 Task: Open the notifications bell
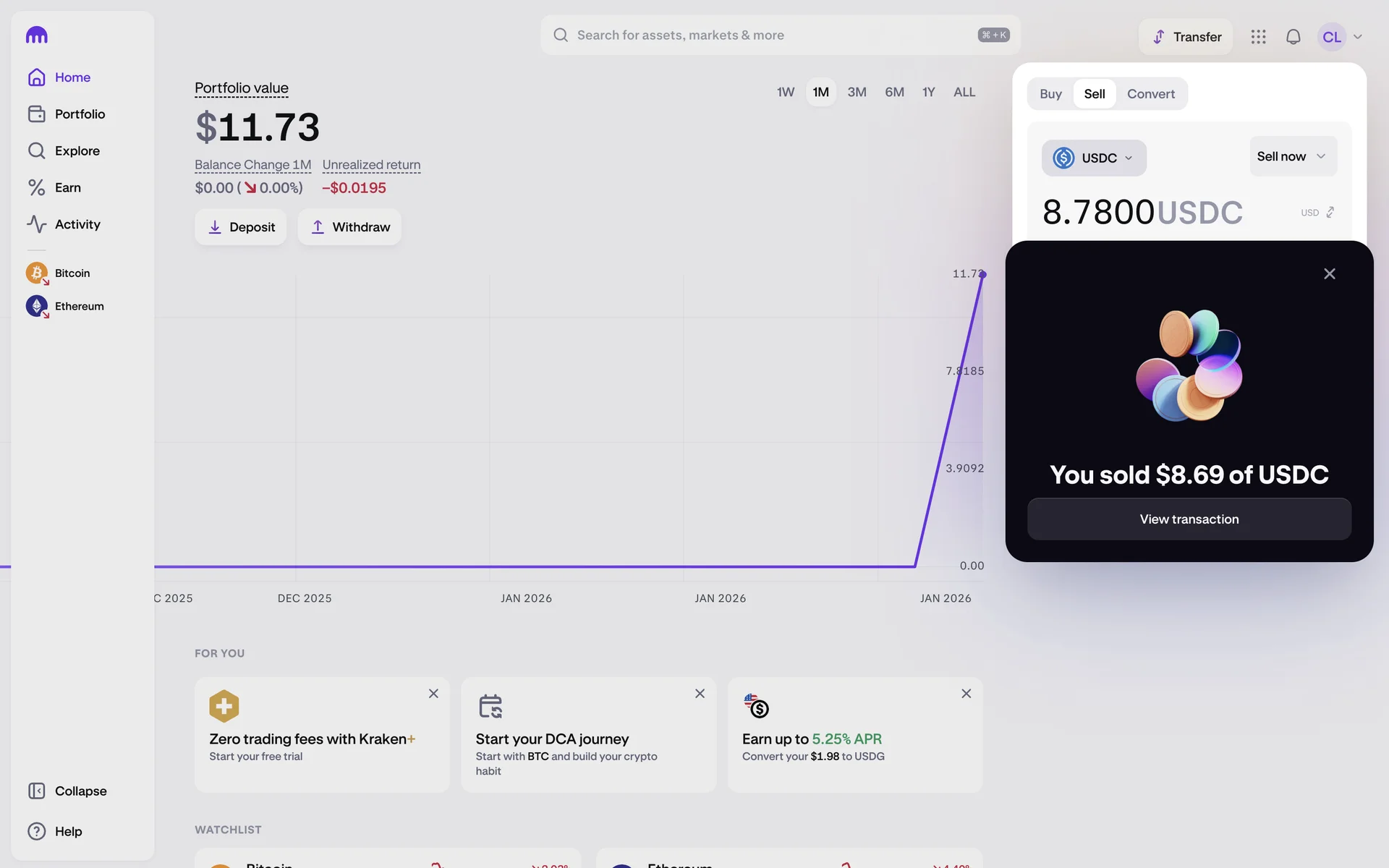(x=1293, y=37)
